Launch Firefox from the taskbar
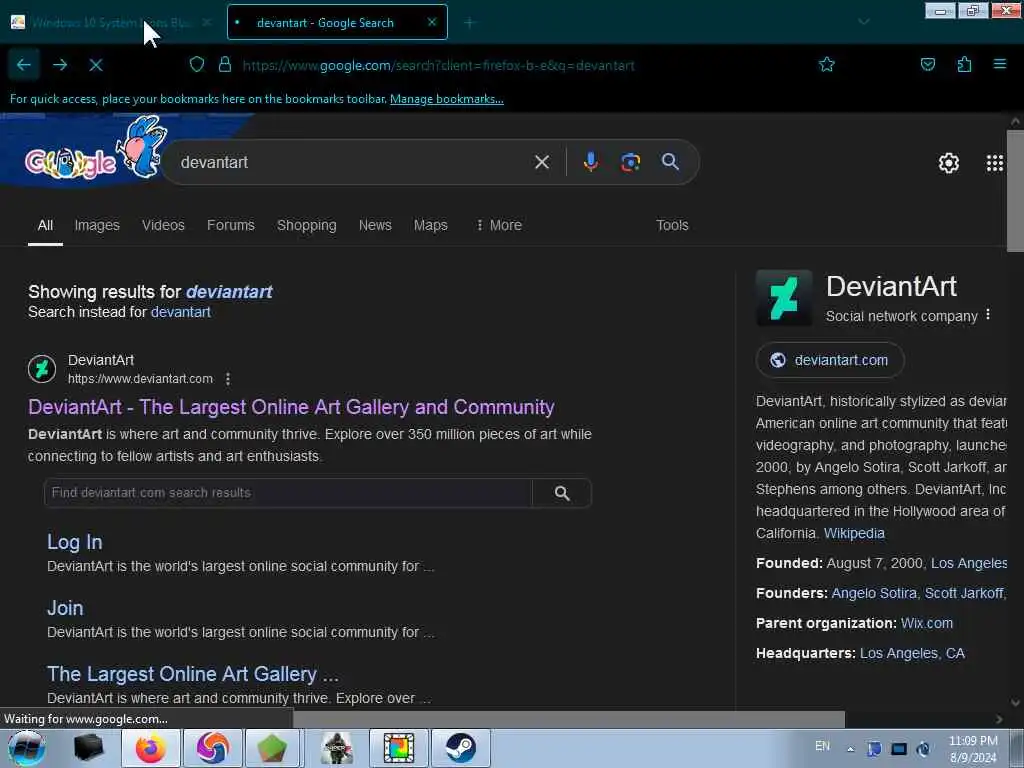This screenshot has width=1024, height=768. (x=150, y=748)
